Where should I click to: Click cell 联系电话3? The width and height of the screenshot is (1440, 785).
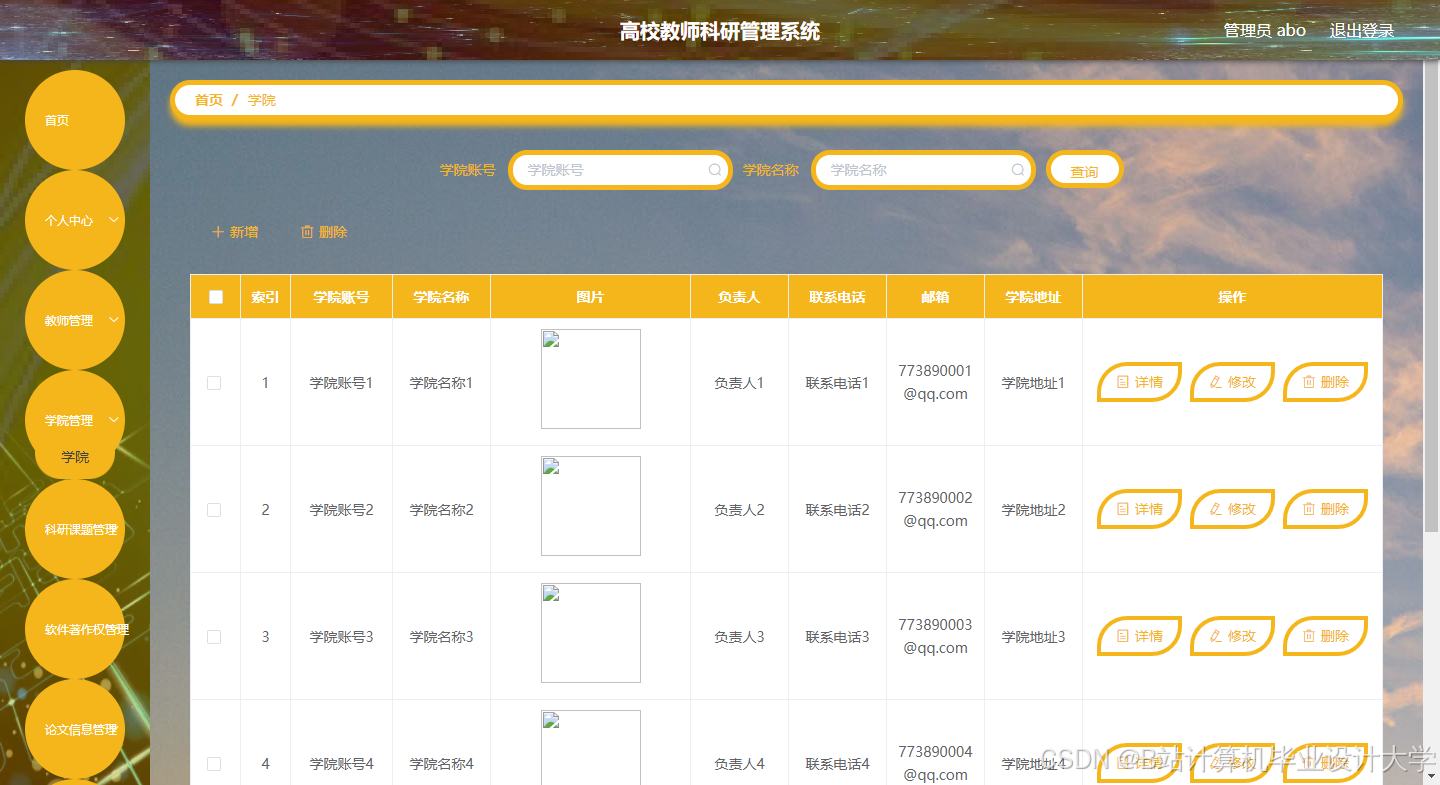837,637
